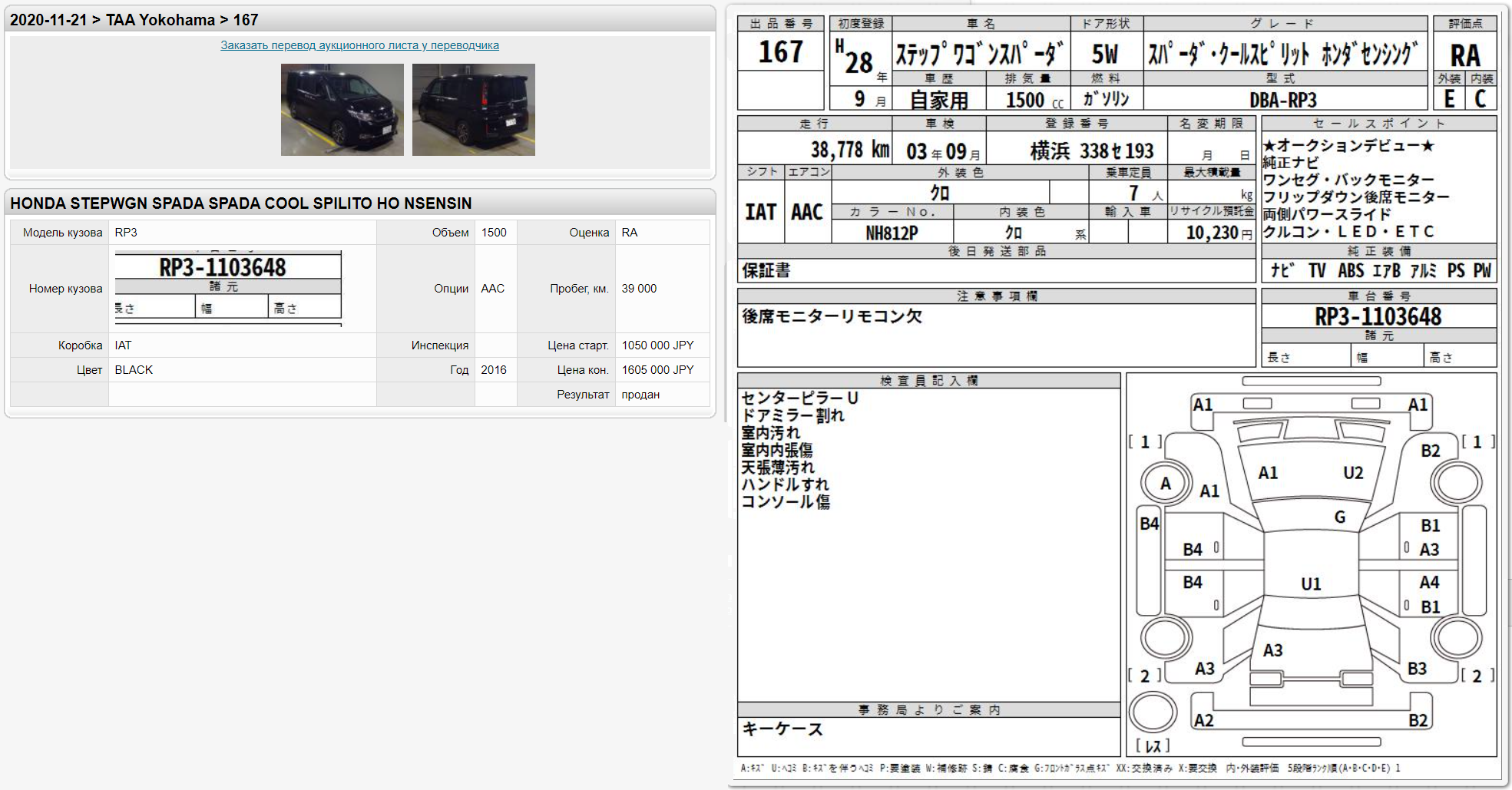Select mileage value 39 000

pos(639,289)
